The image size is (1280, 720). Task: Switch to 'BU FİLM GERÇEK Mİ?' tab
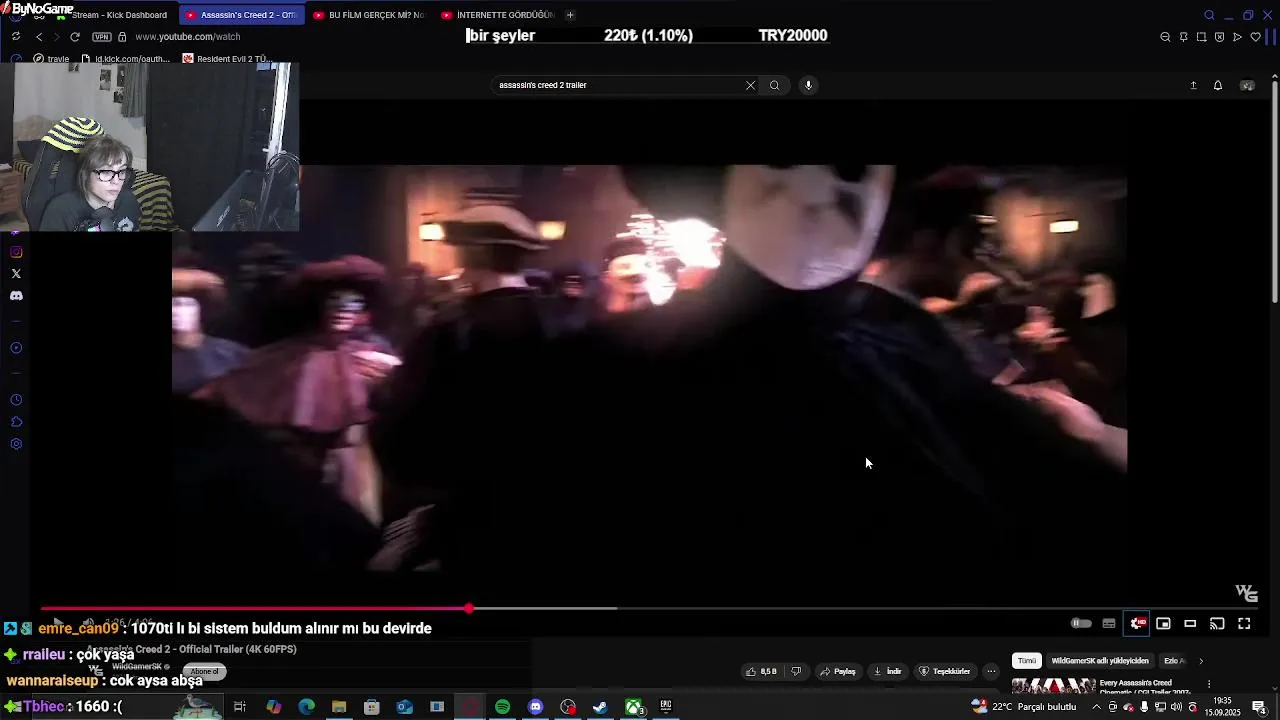[368, 15]
